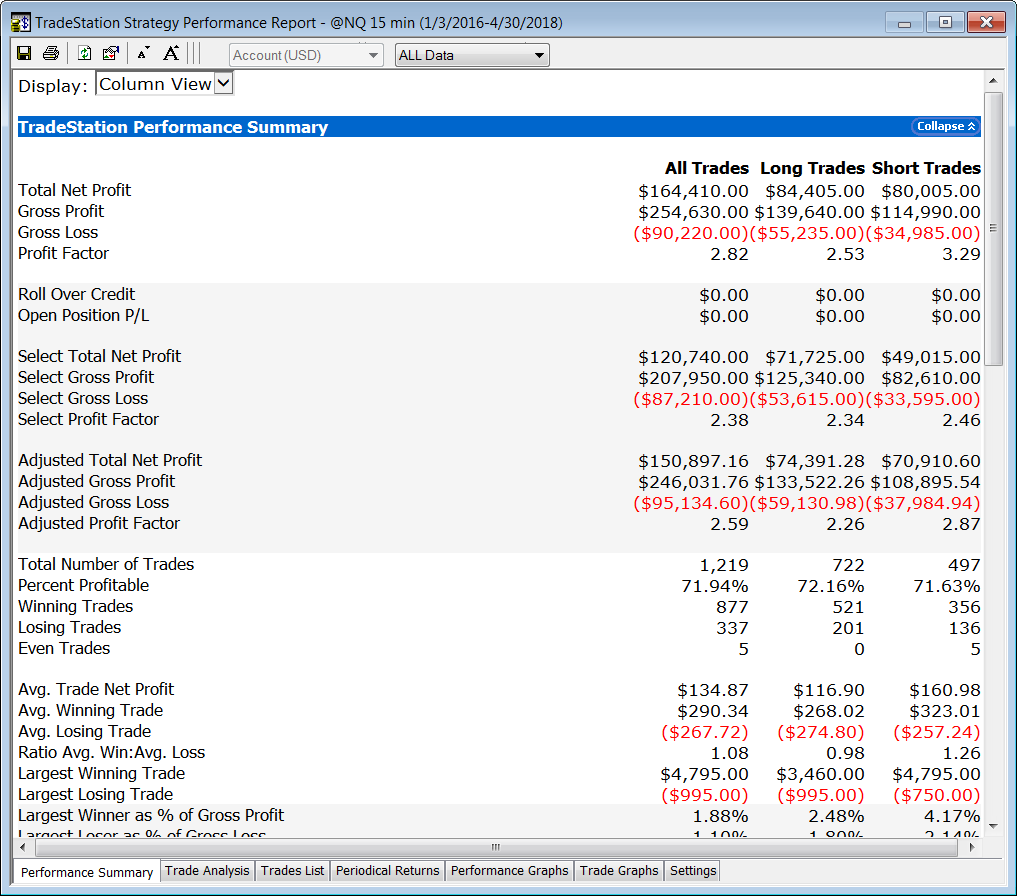Switch to the Performance Summary tab
Viewport: 1017px width, 896px height.
click(x=87, y=872)
